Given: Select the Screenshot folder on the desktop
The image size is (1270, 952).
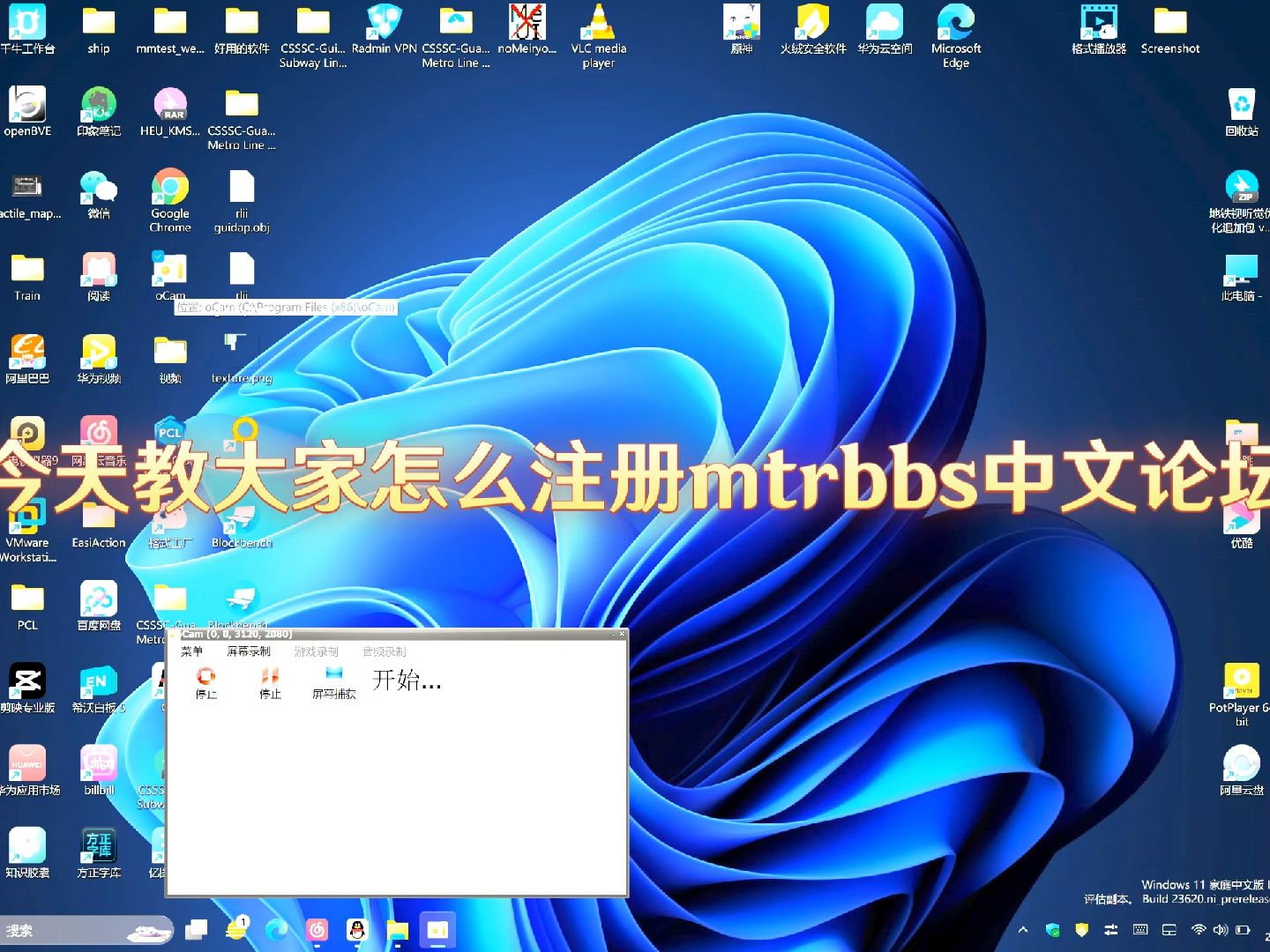Looking at the screenshot, I should [1170, 29].
